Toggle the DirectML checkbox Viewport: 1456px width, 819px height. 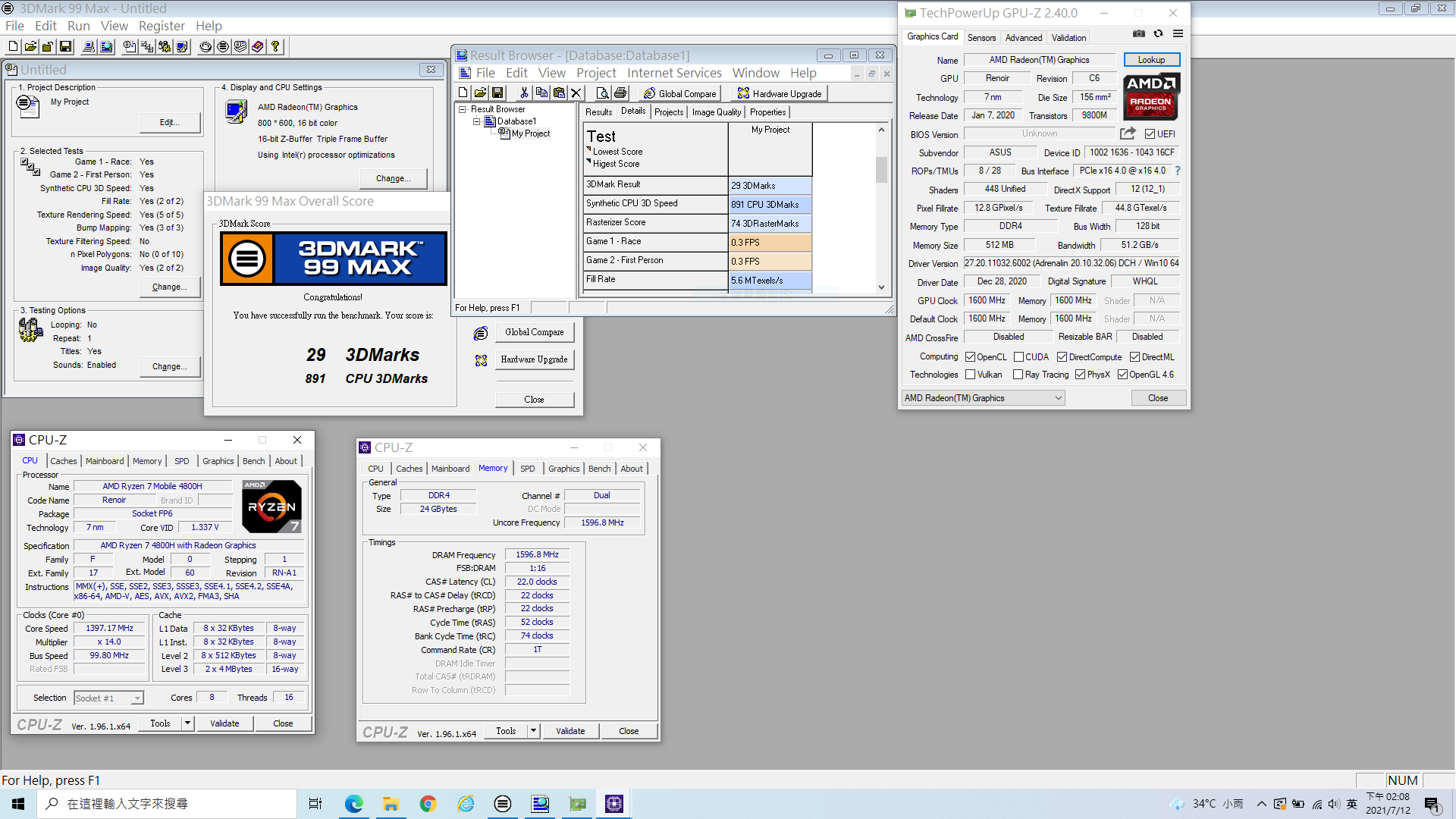(x=1135, y=357)
